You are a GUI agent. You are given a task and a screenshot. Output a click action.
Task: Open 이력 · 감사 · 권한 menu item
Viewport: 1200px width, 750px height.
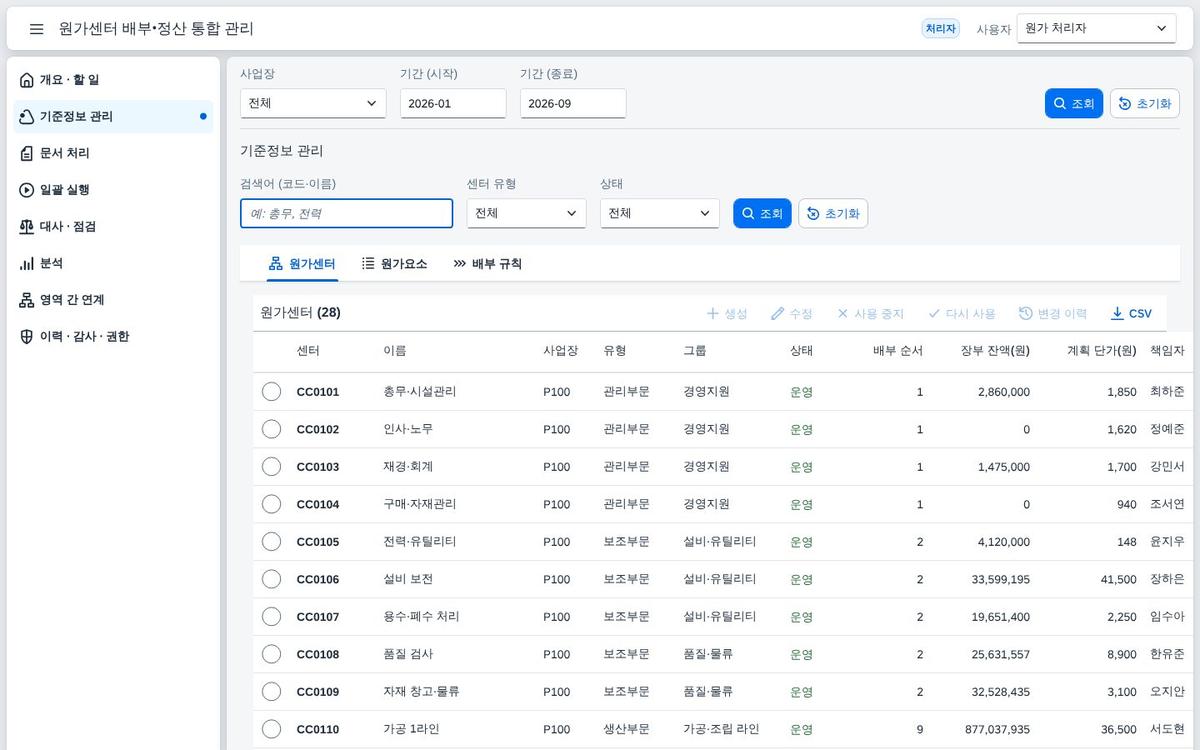tap(113, 337)
